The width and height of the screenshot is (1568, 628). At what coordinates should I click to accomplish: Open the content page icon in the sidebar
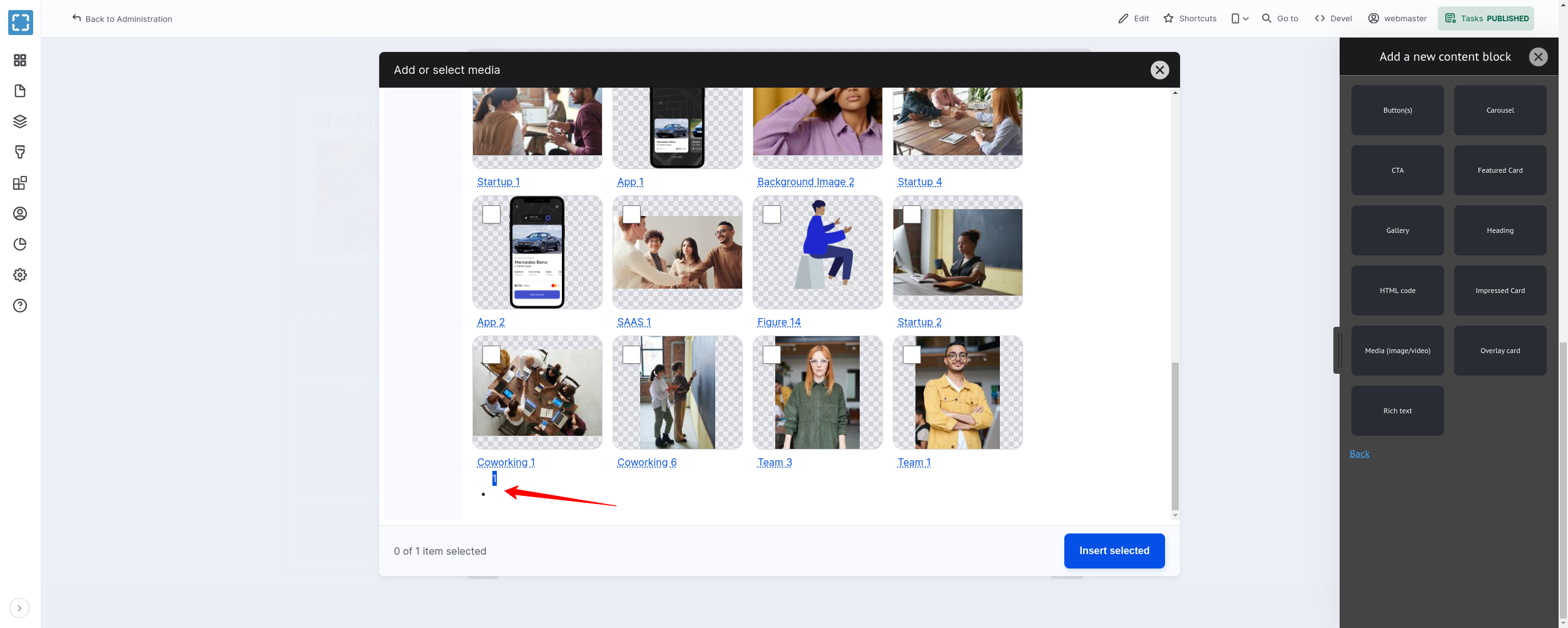20,91
